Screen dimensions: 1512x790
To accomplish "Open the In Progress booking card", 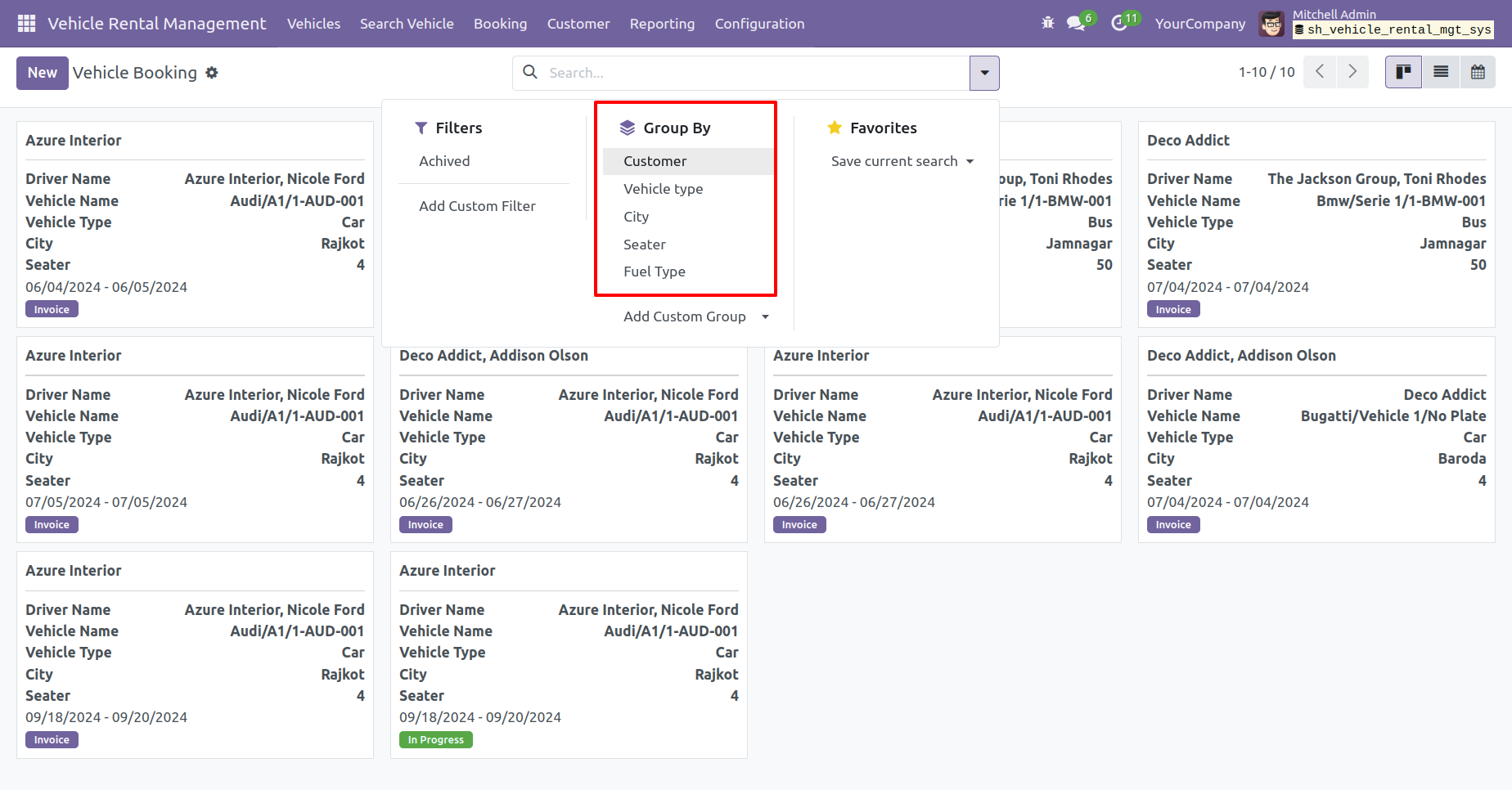I will click(x=569, y=654).
